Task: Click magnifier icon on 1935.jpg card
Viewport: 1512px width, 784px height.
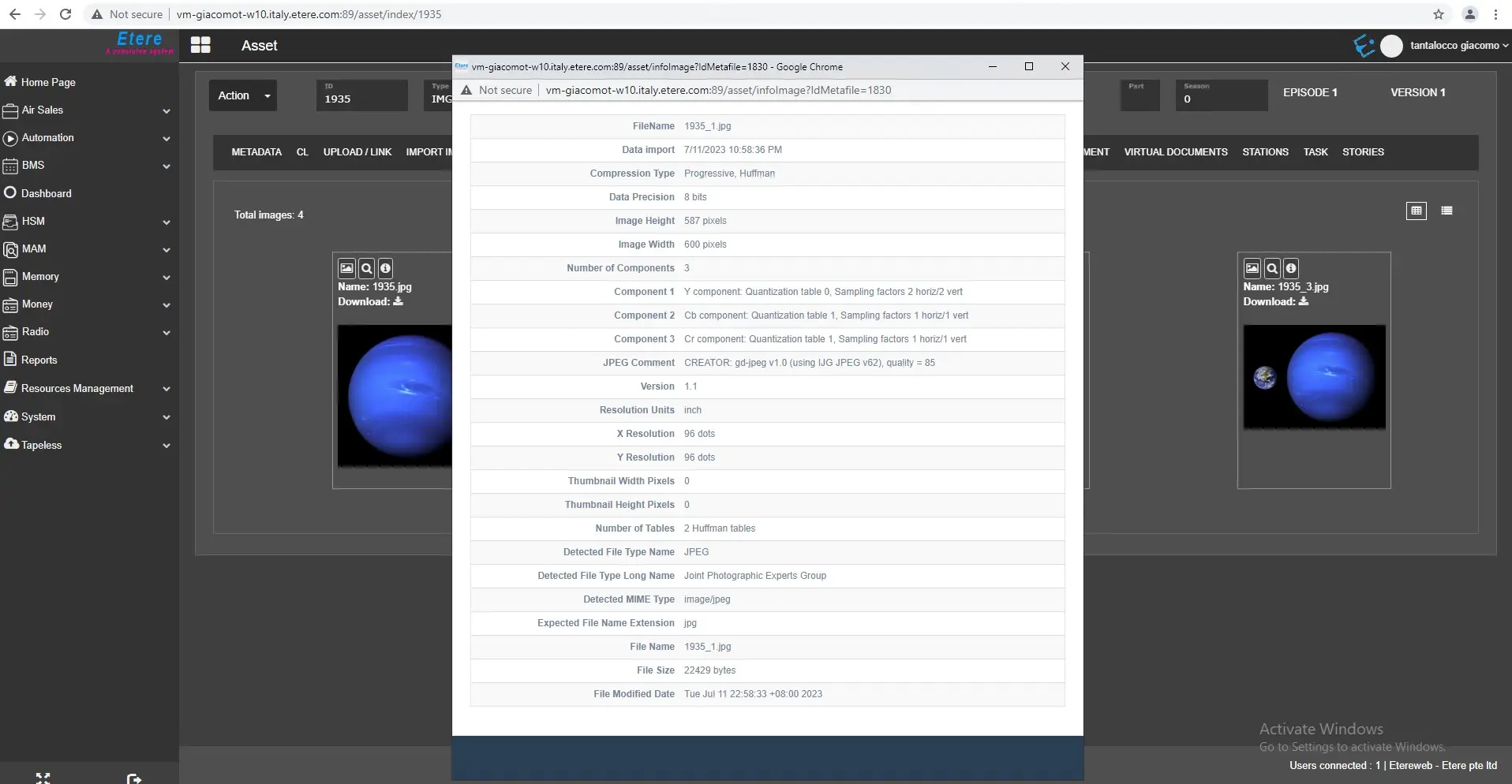Action: coord(366,268)
